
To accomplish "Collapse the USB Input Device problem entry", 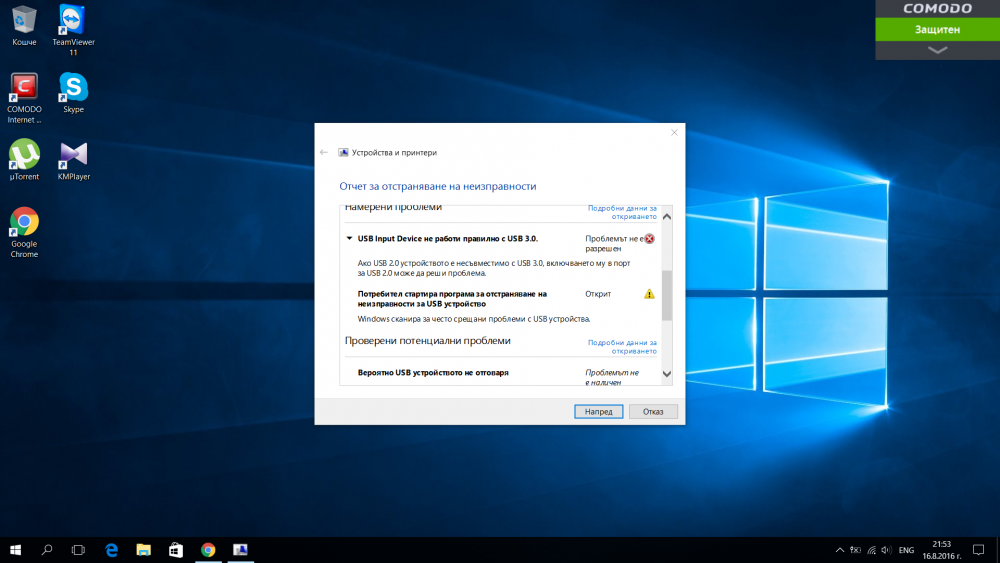I will tap(349, 238).
